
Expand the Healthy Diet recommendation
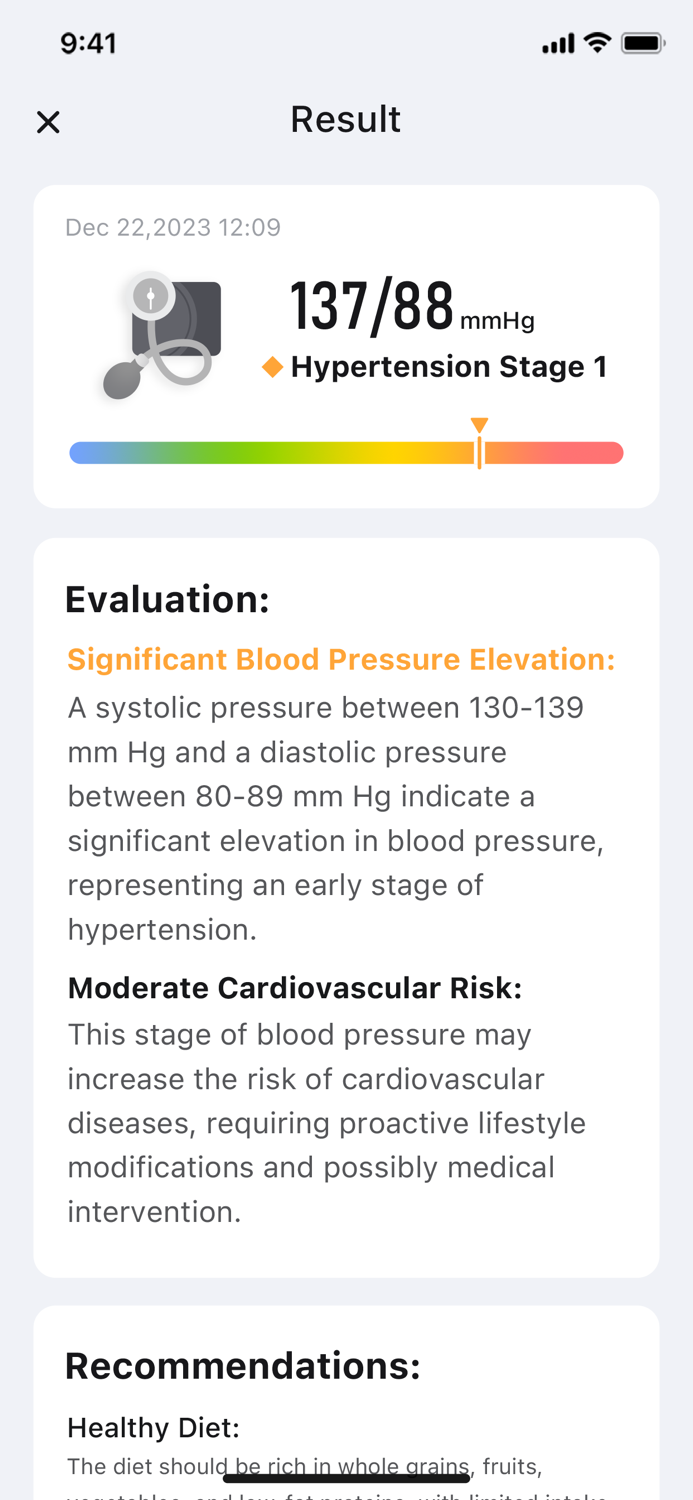pos(152,1428)
